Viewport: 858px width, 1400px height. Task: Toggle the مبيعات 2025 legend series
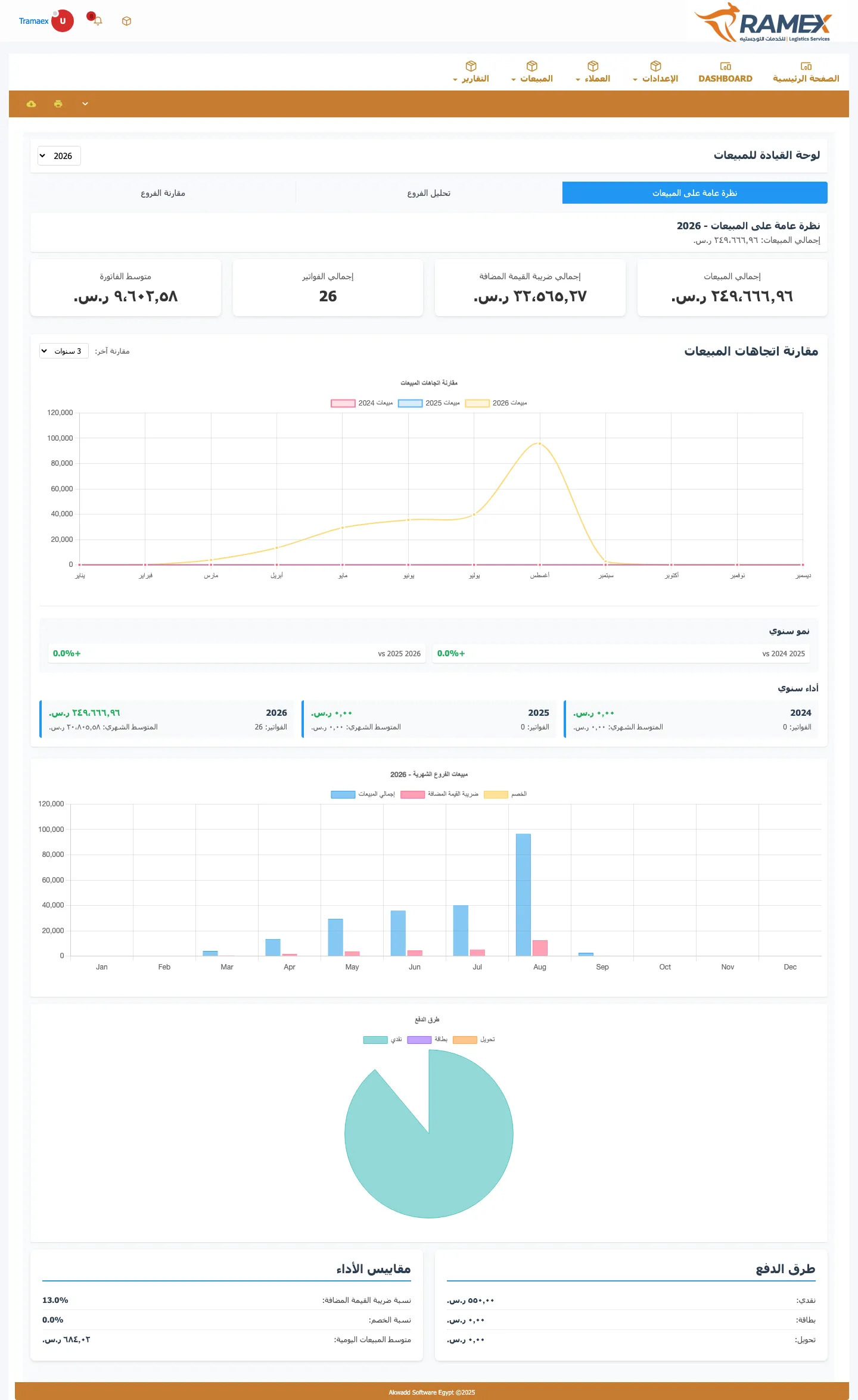pos(429,403)
